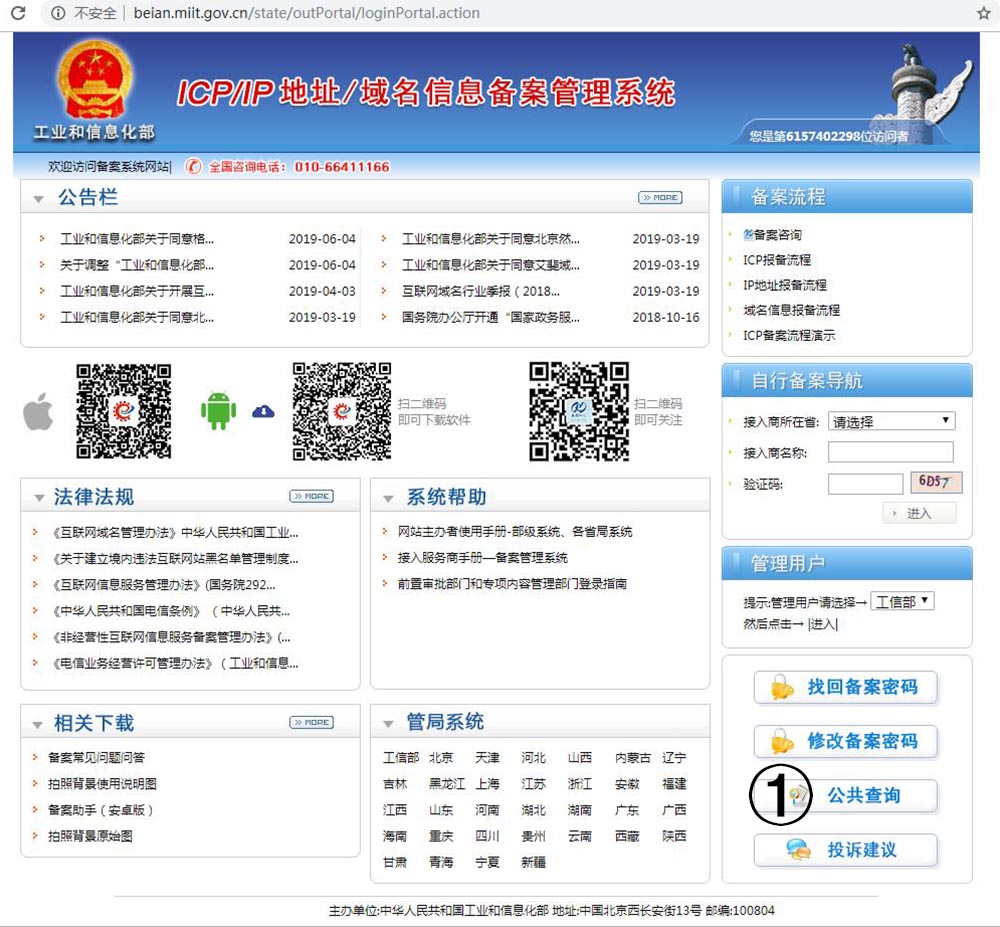
Task: Click the Apple iOS download icon
Action: point(38,412)
